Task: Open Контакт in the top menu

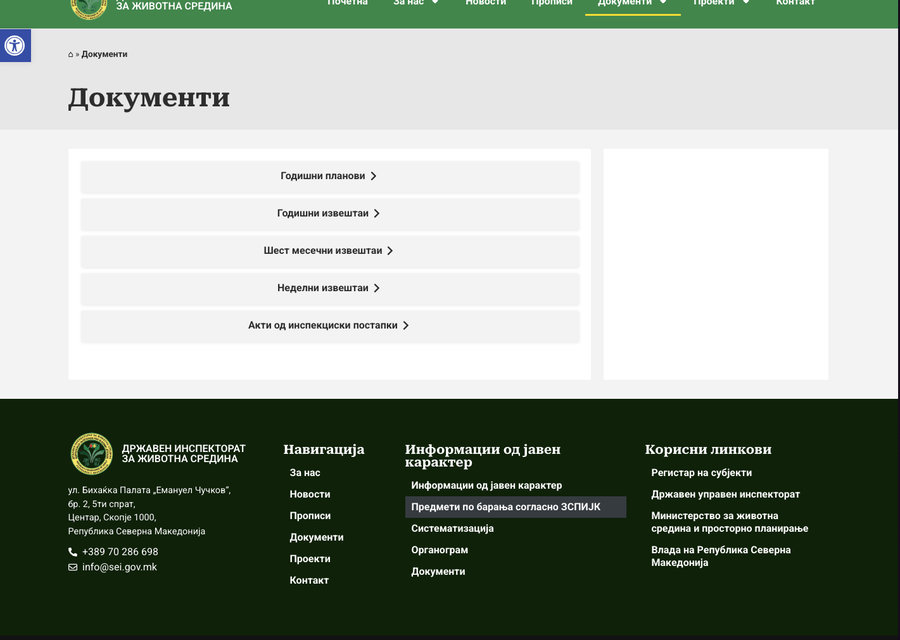Action: pyautogui.click(x=795, y=3)
